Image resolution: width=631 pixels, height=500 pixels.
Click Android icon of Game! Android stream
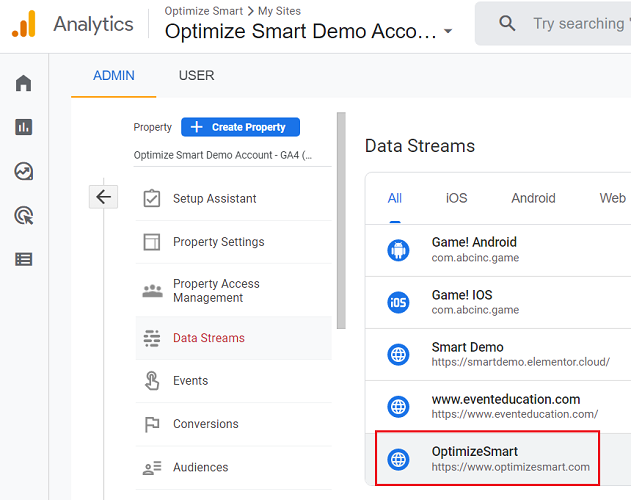pyautogui.click(x=398, y=250)
